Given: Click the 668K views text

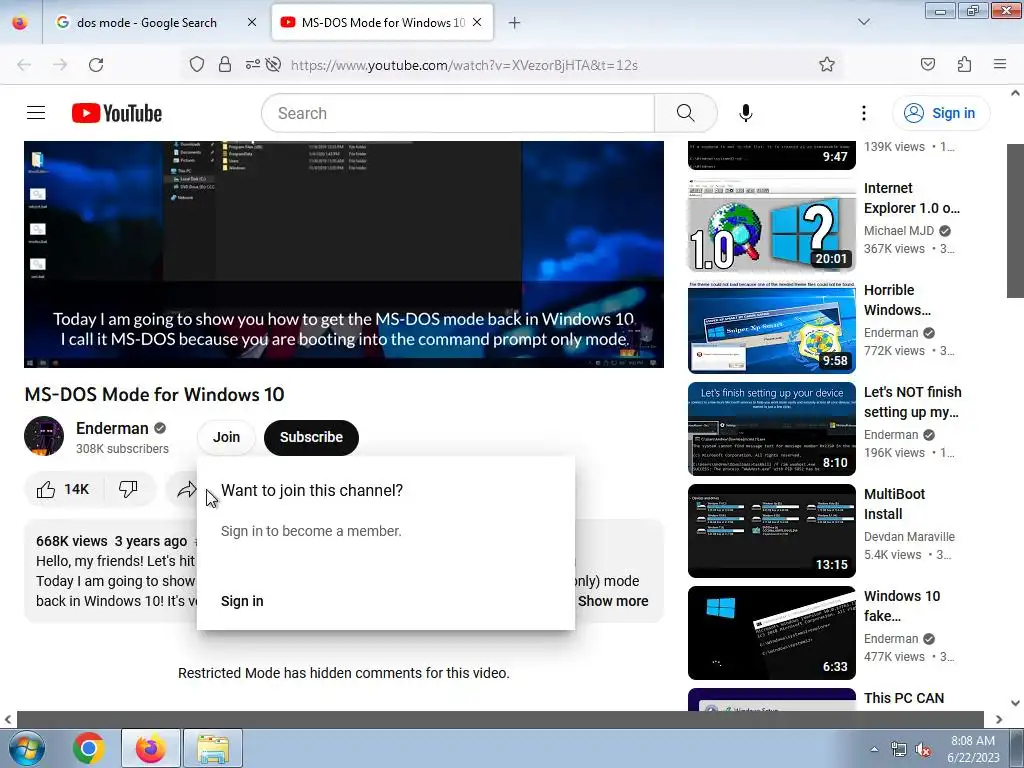Looking at the screenshot, I should [72, 541].
